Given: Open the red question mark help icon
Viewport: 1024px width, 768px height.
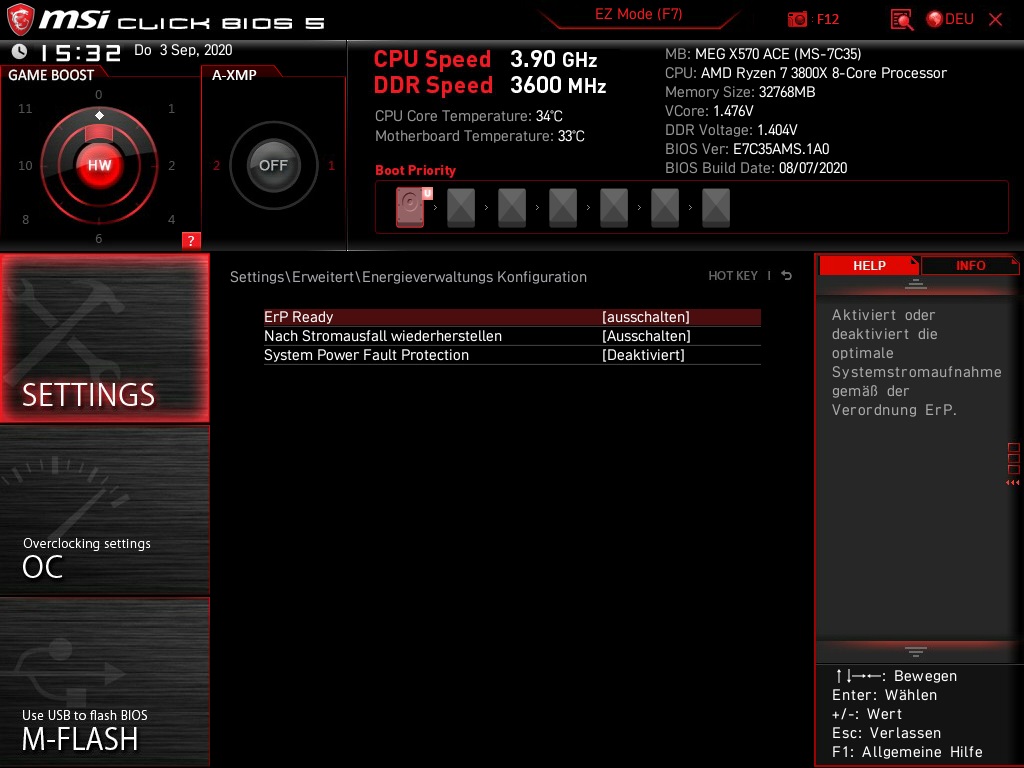Looking at the screenshot, I should coord(191,240).
